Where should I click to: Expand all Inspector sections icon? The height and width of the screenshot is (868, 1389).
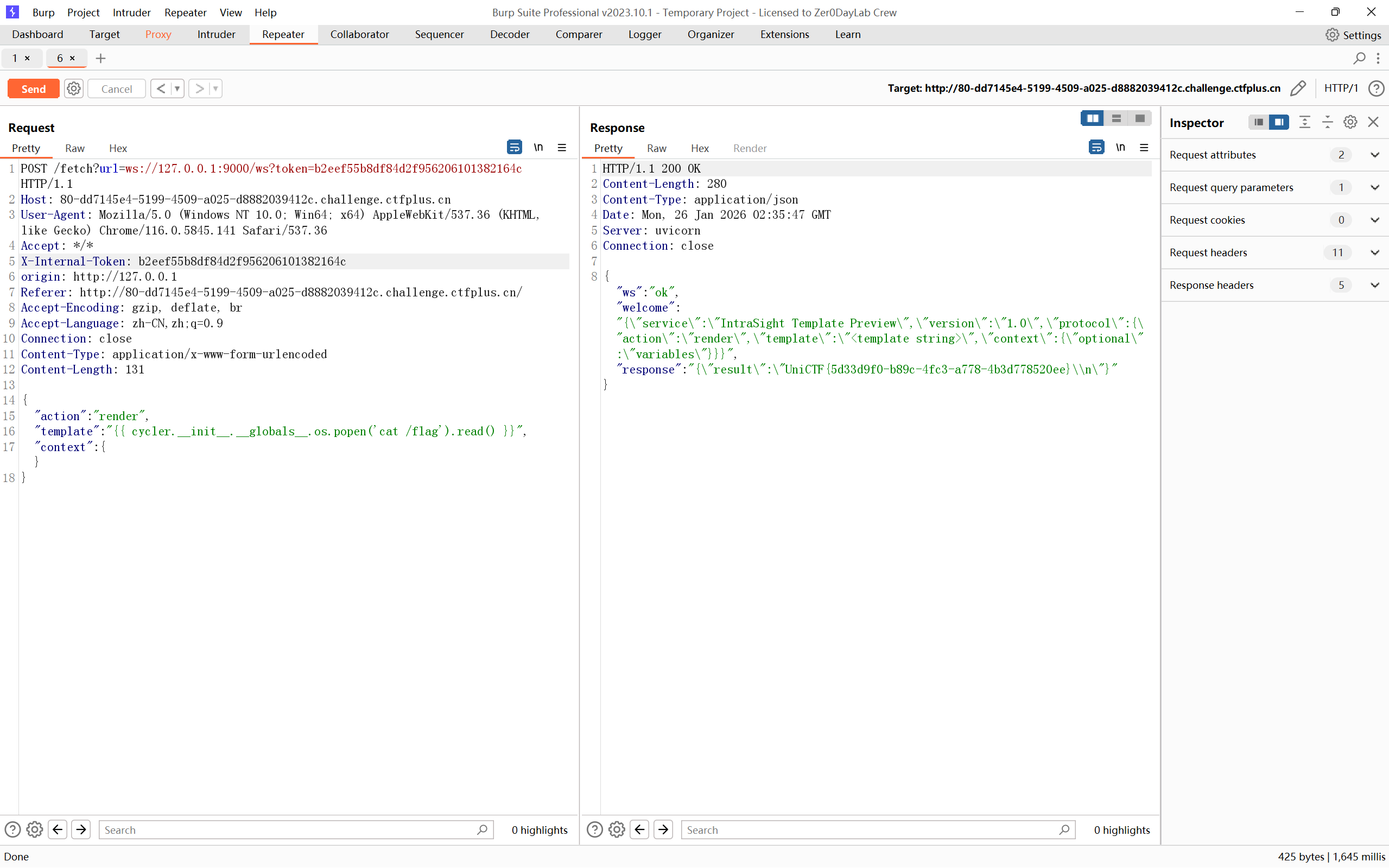coord(1305,122)
